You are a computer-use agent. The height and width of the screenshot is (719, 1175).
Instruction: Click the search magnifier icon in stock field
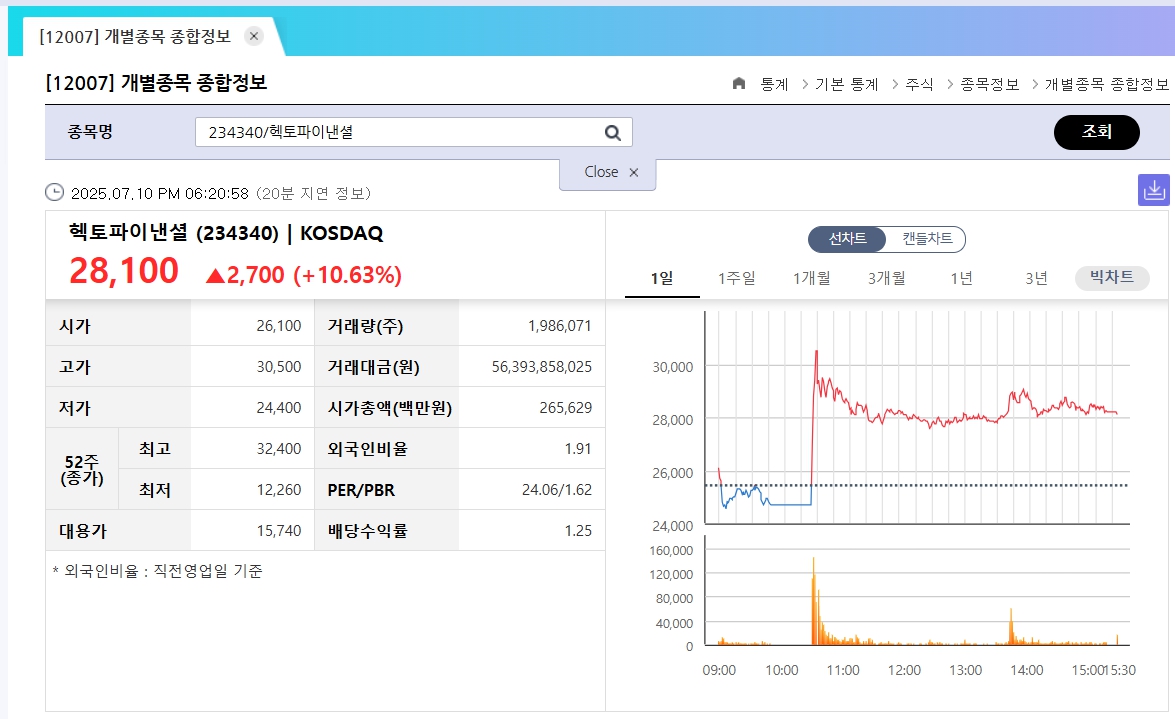pyautogui.click(x=612, y=133)
